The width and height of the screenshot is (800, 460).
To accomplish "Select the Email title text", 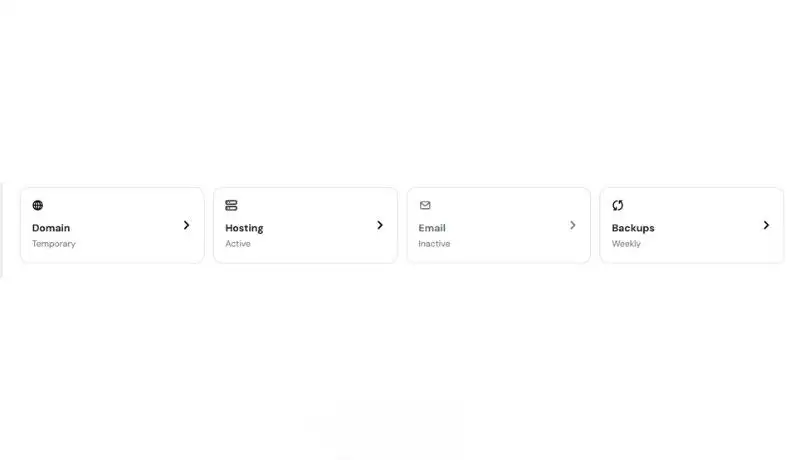I will [x=432, y=228].
